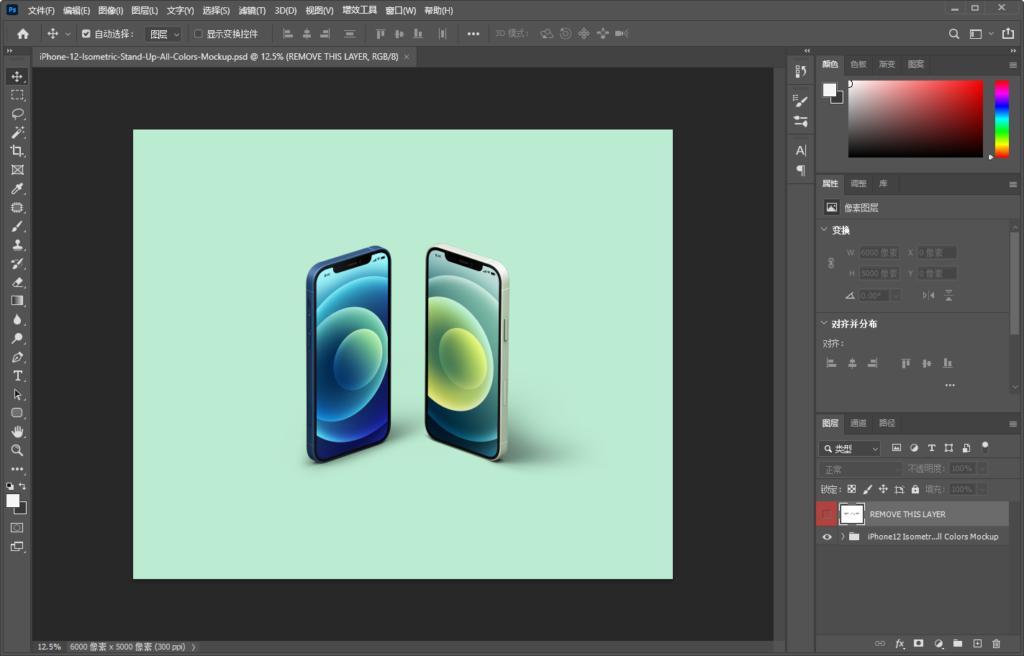Select the History Brush tool

(x=17, y=263)
